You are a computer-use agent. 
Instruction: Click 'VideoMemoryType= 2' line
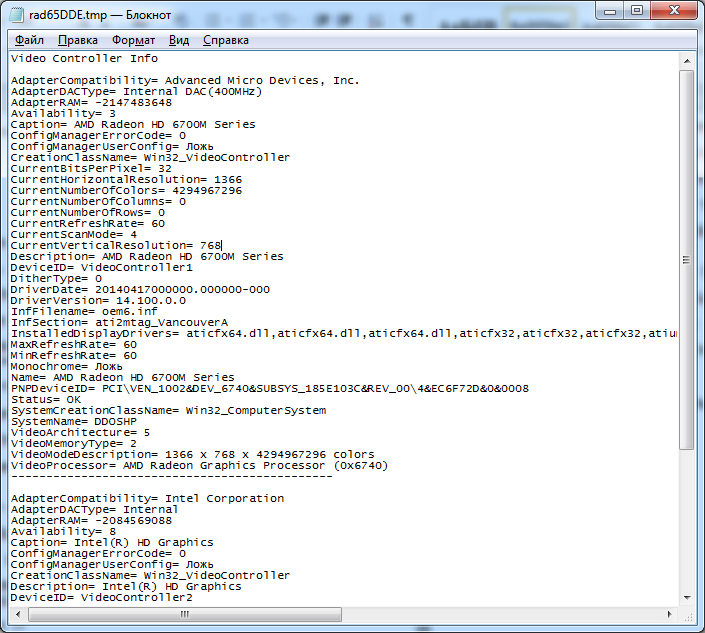74,444
